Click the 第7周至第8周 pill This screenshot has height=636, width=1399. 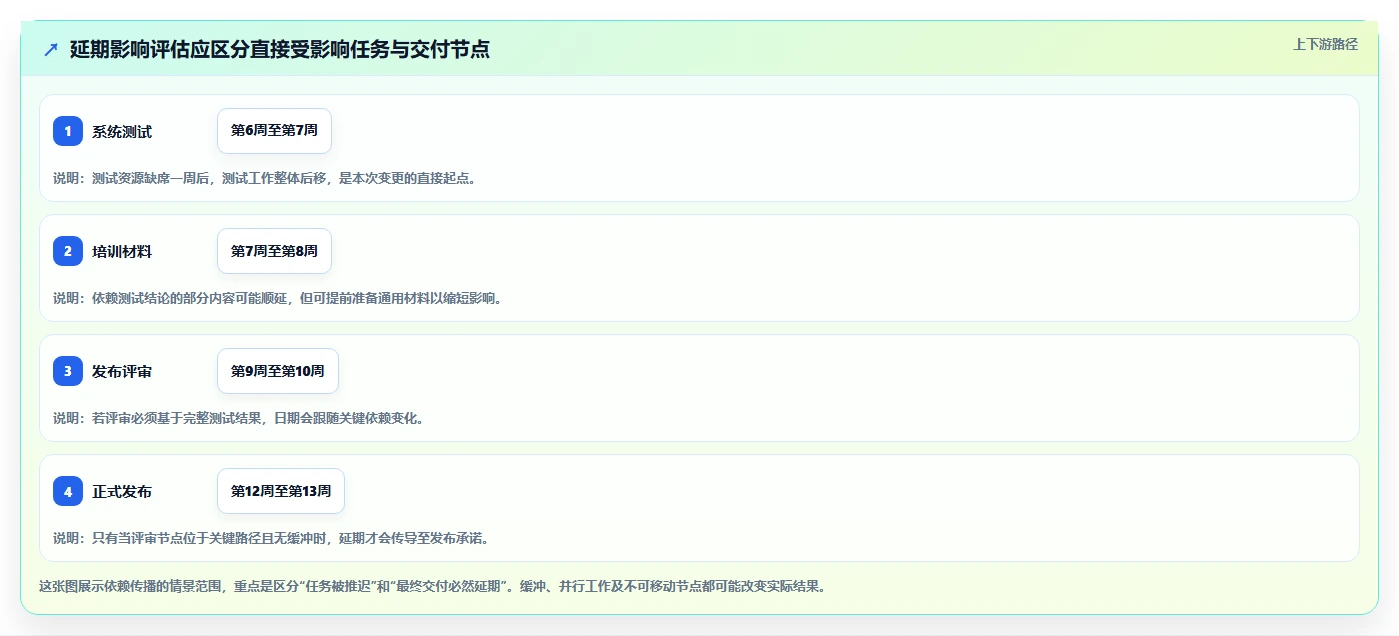pos(274,251)
